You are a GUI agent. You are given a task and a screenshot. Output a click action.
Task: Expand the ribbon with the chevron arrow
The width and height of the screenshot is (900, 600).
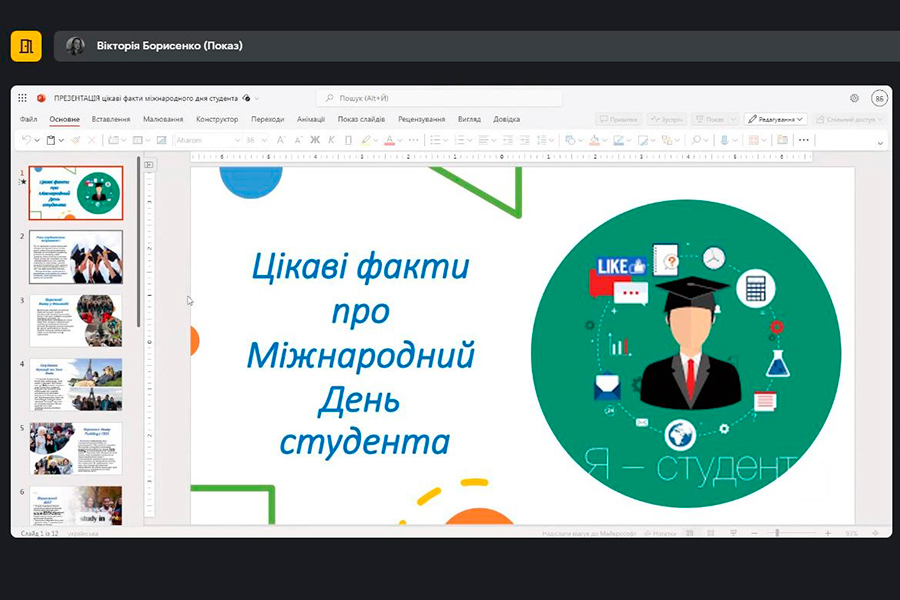pos(880,144)
